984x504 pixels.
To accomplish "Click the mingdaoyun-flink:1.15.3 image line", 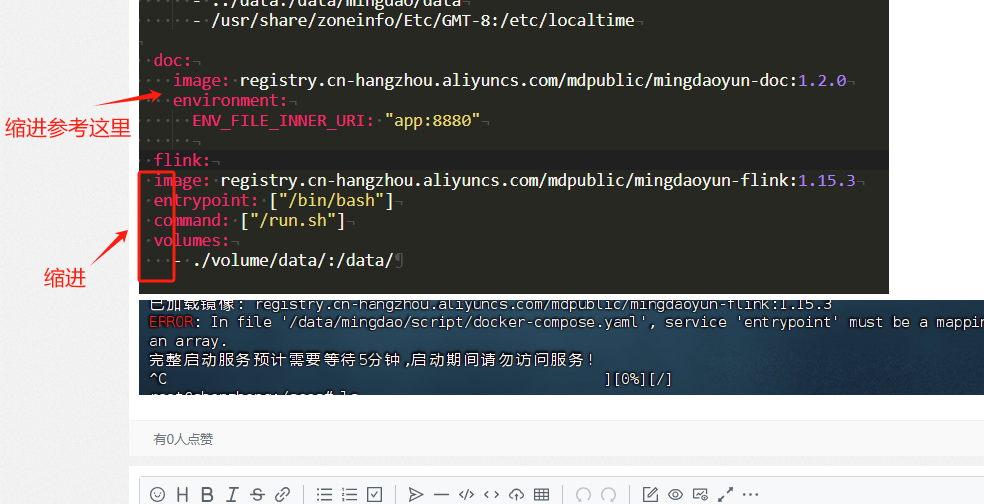I will [x=505, y=181].
